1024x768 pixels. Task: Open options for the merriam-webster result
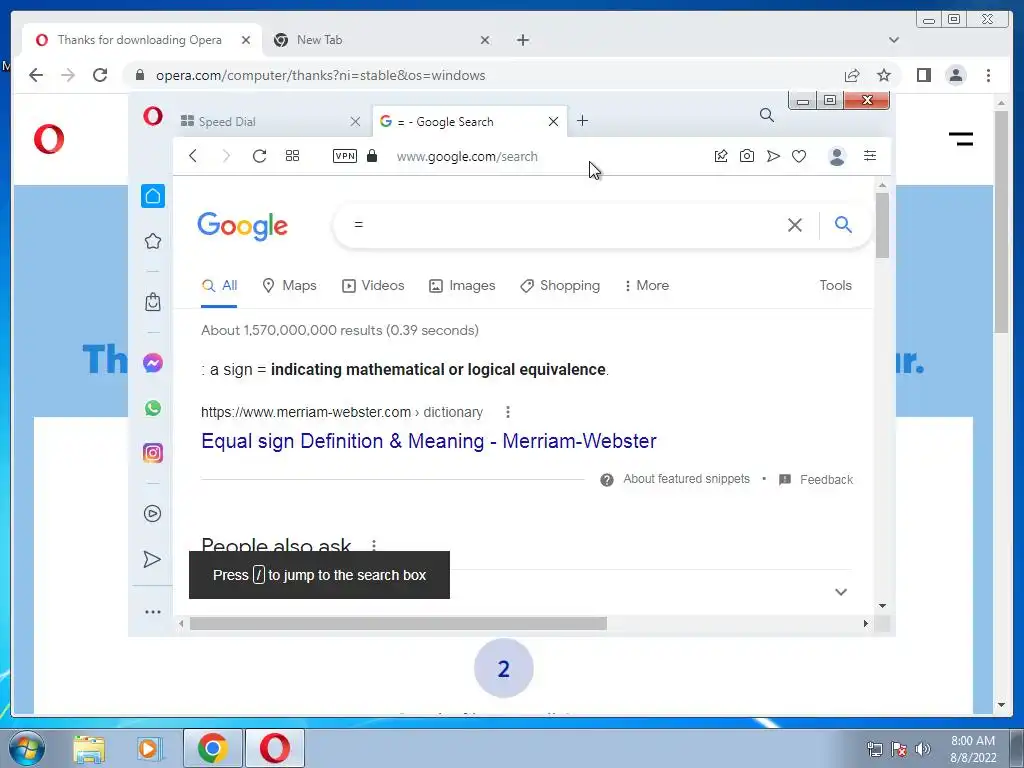(x=507, y=412)
